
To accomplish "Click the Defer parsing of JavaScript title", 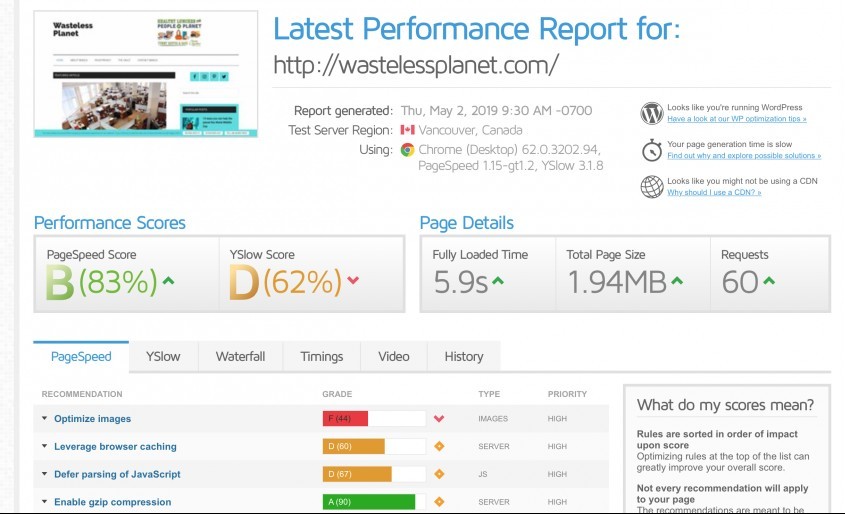I will pos(117,474).
